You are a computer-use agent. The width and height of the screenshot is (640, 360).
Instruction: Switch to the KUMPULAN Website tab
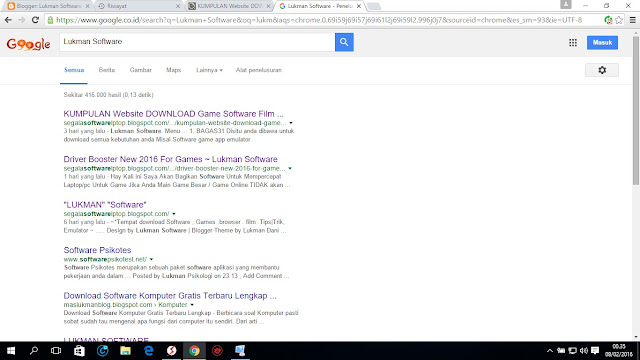[229, 6]
